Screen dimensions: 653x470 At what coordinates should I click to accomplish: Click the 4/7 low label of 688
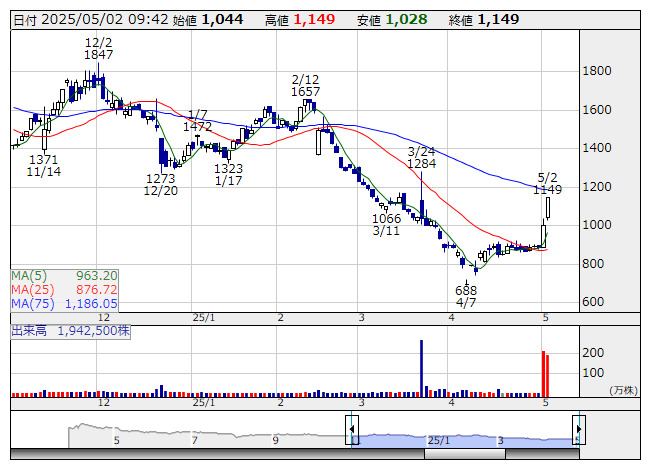tap(466, 296)
